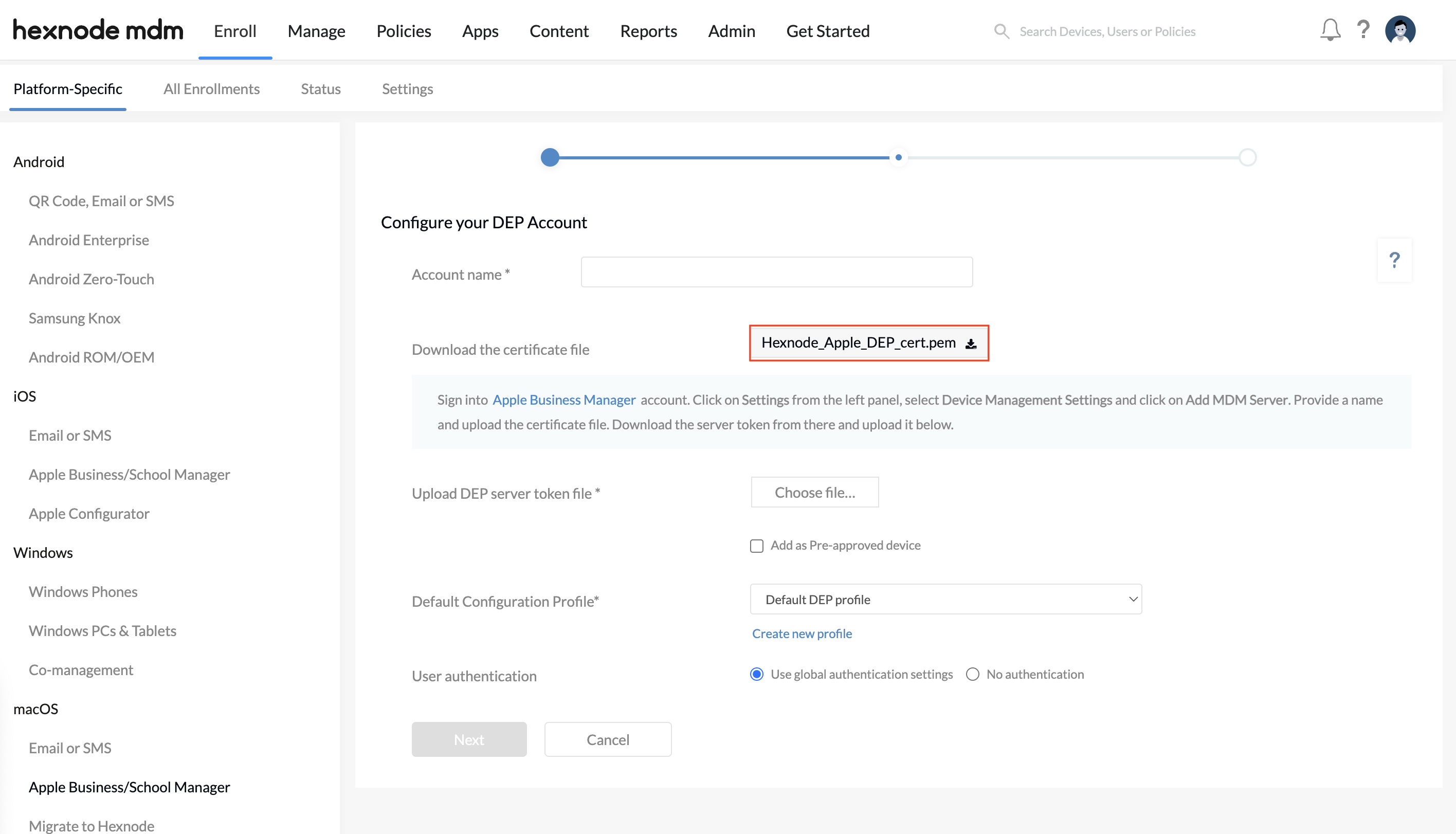Select Apple Business/School Manager under macOS
Viewport: 1456px width, 834px height.
tap(130, 787)
